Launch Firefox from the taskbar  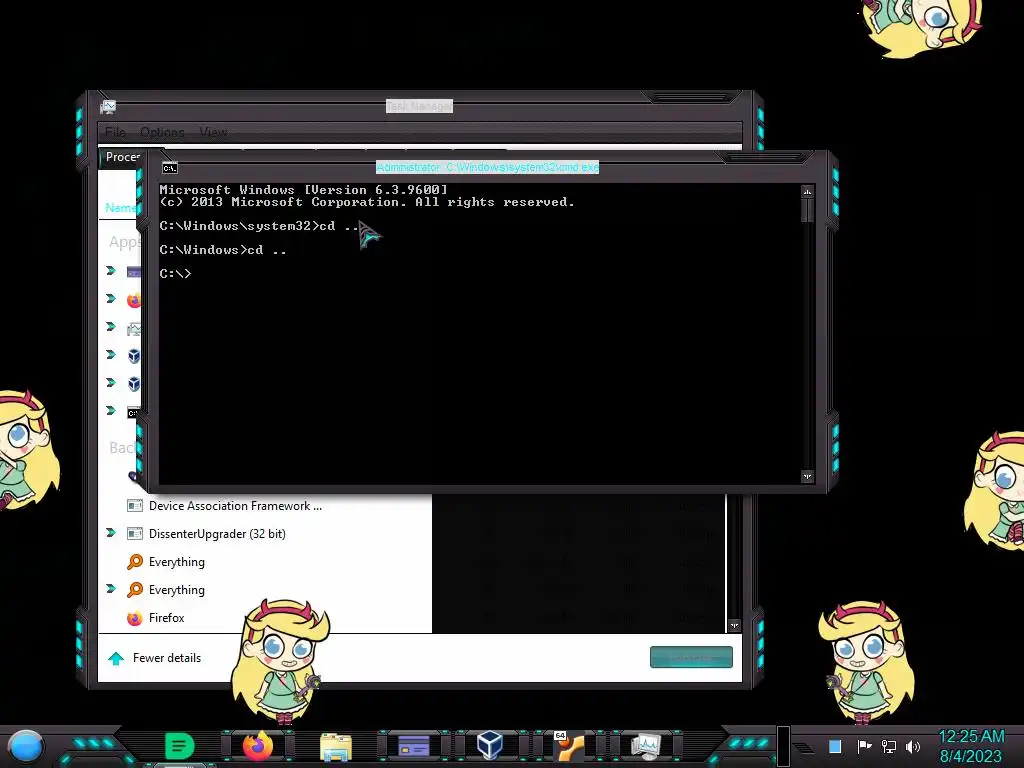point(258,745)
